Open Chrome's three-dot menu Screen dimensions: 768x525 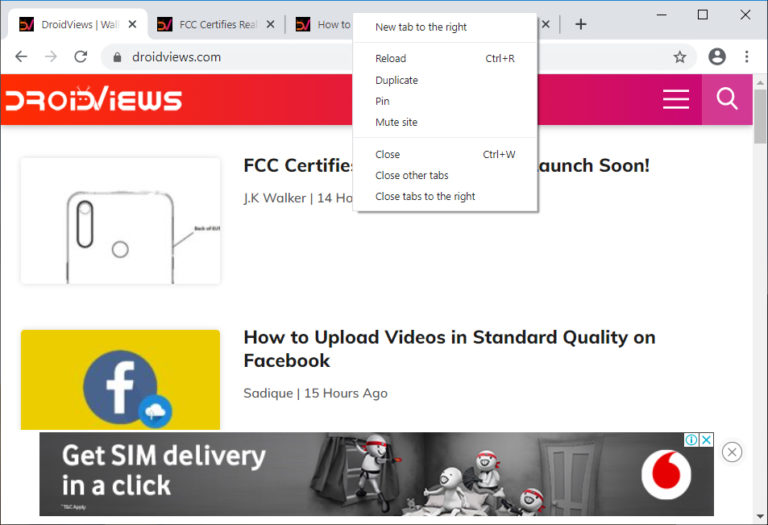click(746, 57)
